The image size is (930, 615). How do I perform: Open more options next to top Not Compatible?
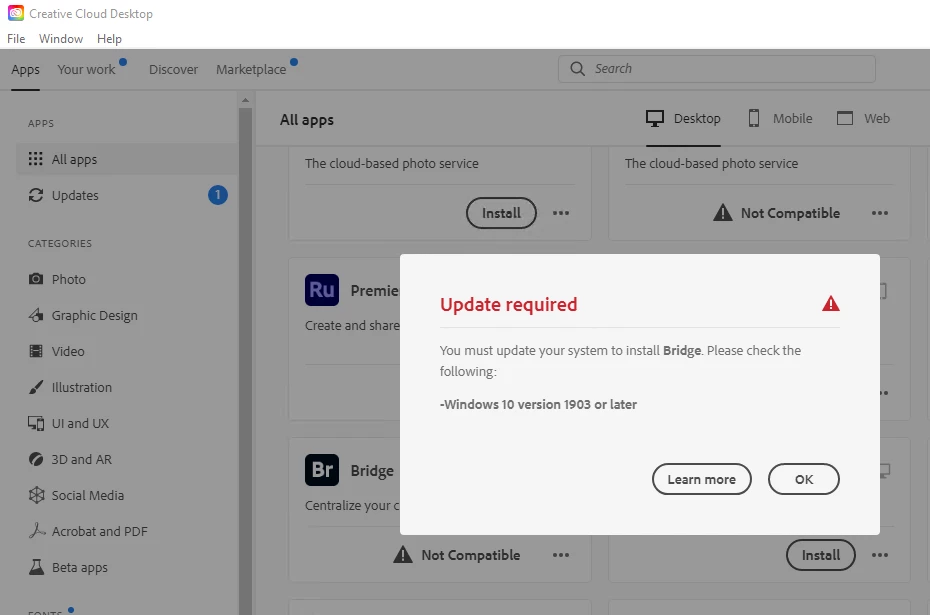tap(880, 213)
